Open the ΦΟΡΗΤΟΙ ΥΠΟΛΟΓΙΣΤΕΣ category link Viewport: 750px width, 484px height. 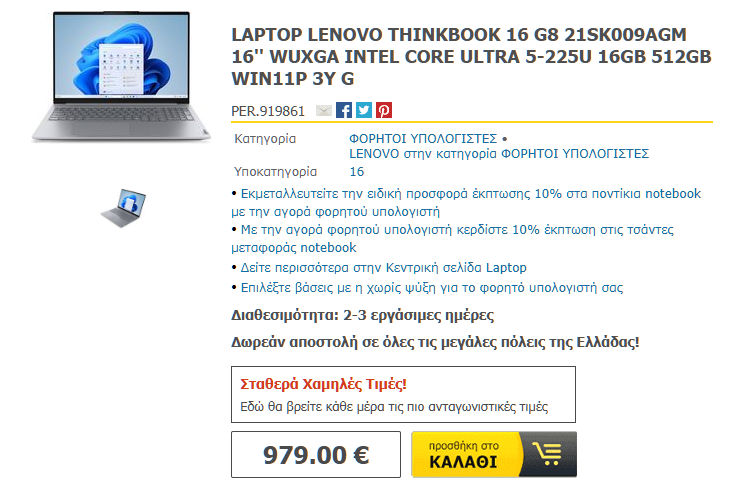point(423,139)
